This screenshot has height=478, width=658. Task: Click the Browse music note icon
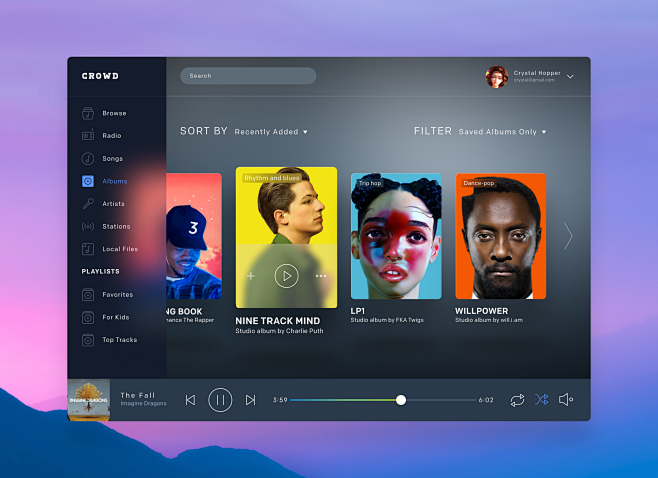click(x=88, y=113)
